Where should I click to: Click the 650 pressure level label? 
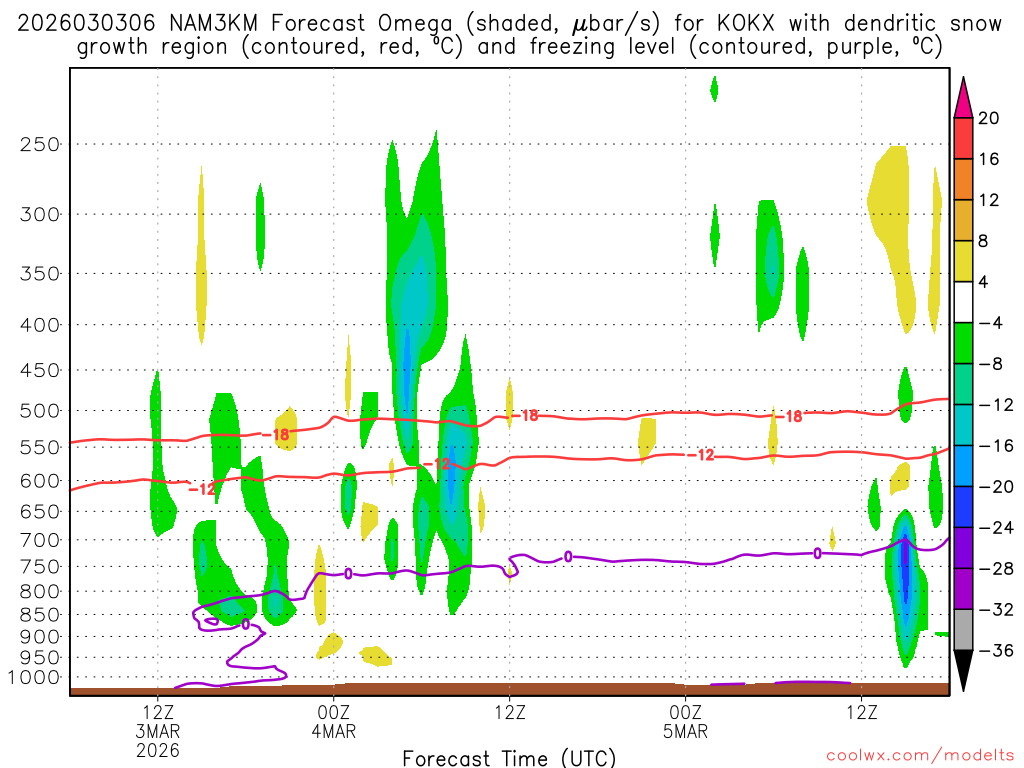point(40,511)
